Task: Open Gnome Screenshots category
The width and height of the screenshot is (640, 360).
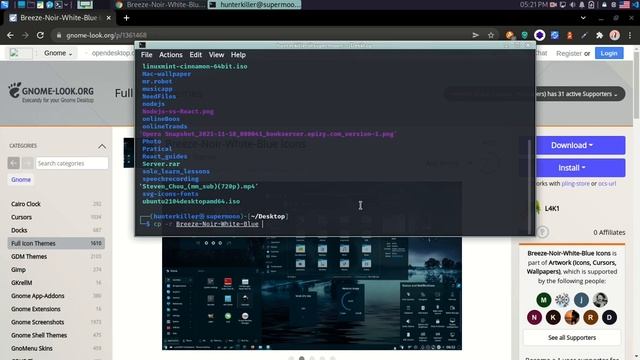Action: 38,322
